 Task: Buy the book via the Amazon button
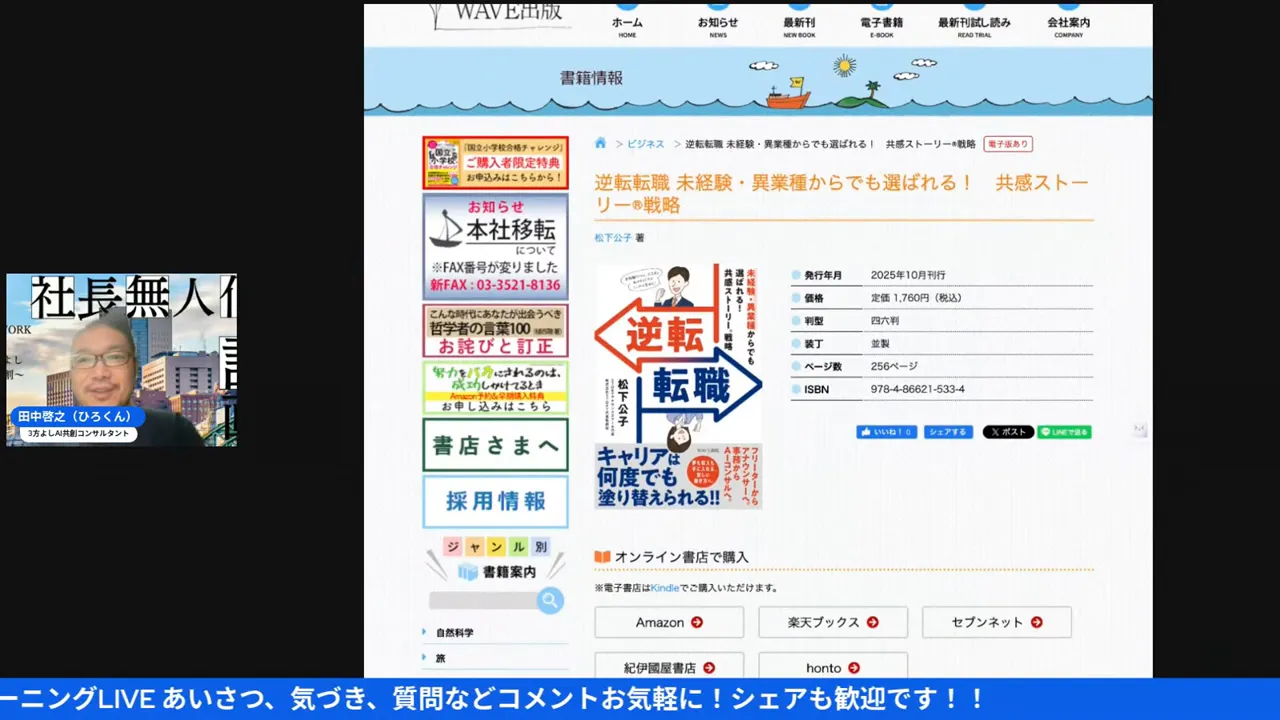669,622
